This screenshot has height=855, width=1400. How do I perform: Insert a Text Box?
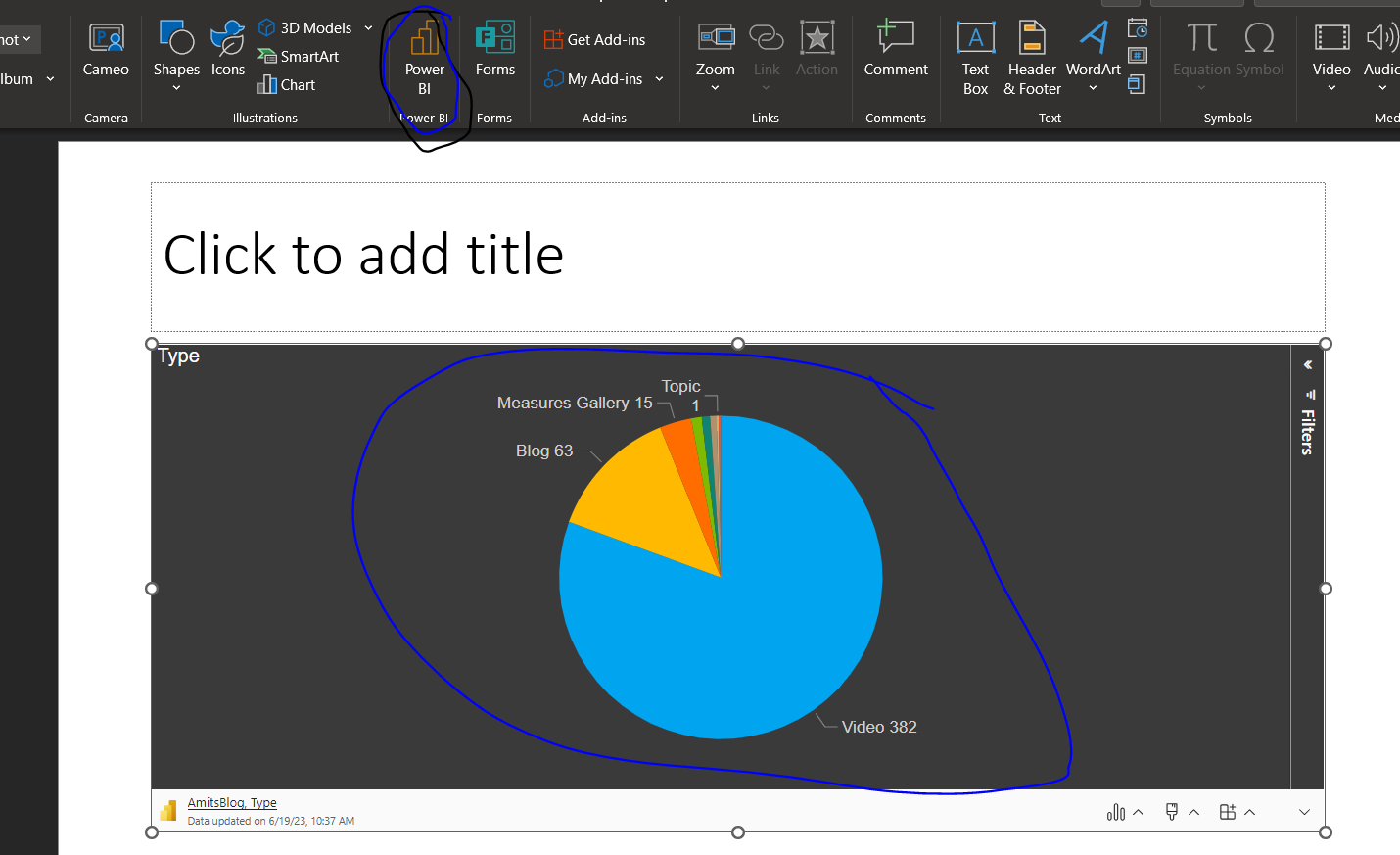[976, 59]
